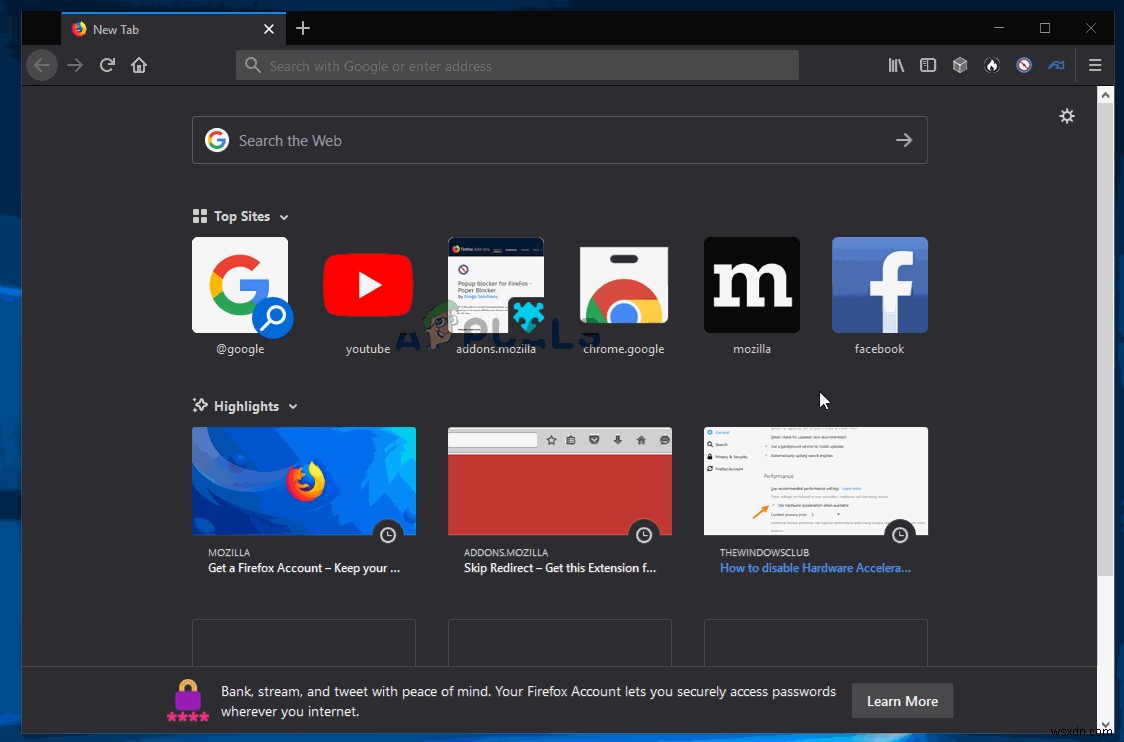Open the cube extension icon in the toolbar
This screenshot has height=742, width=1124.
tap(960, 65)
